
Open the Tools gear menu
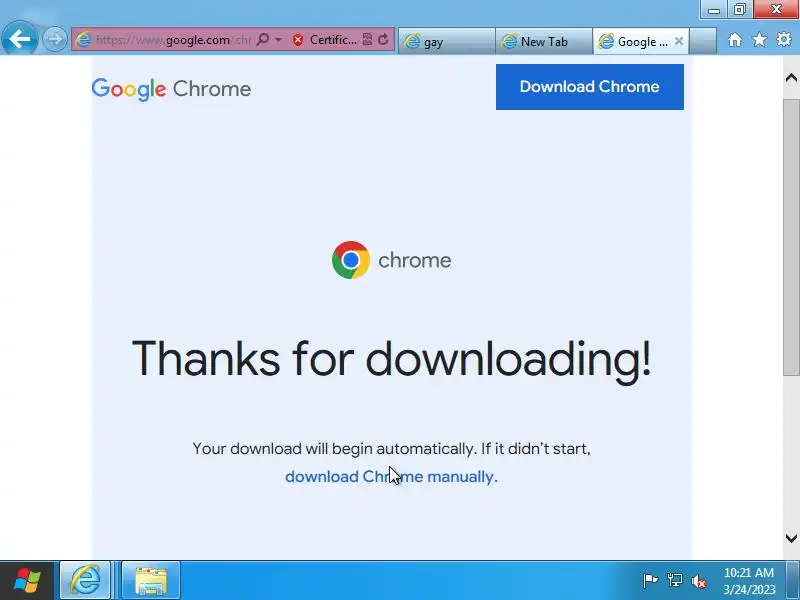[784, 39]
